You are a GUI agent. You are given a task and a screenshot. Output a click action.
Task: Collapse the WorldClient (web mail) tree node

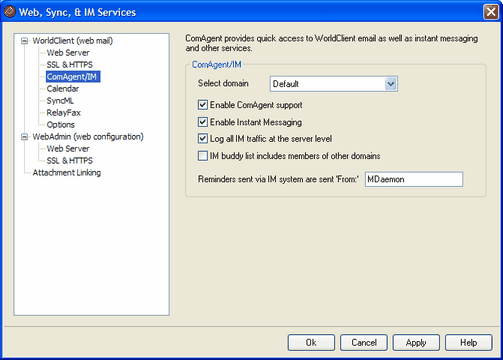tap(24, 41)
